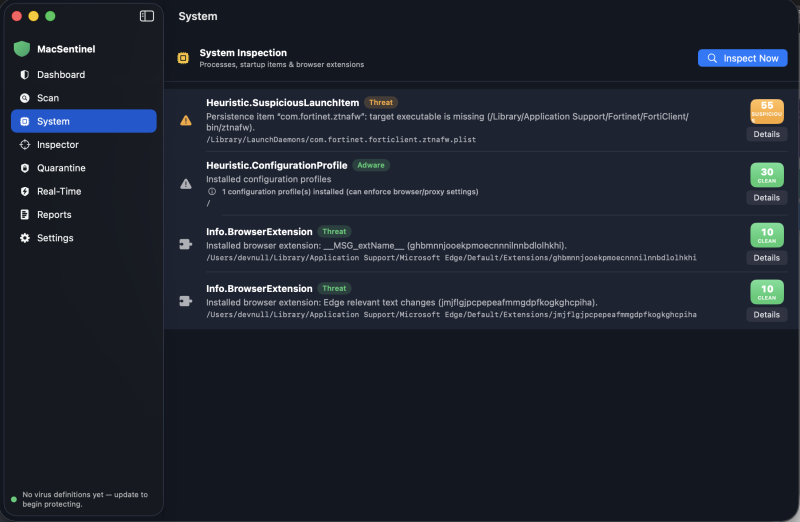Click the Dashboard shield icon
The image size is (800, 522).
click(24, 74)
